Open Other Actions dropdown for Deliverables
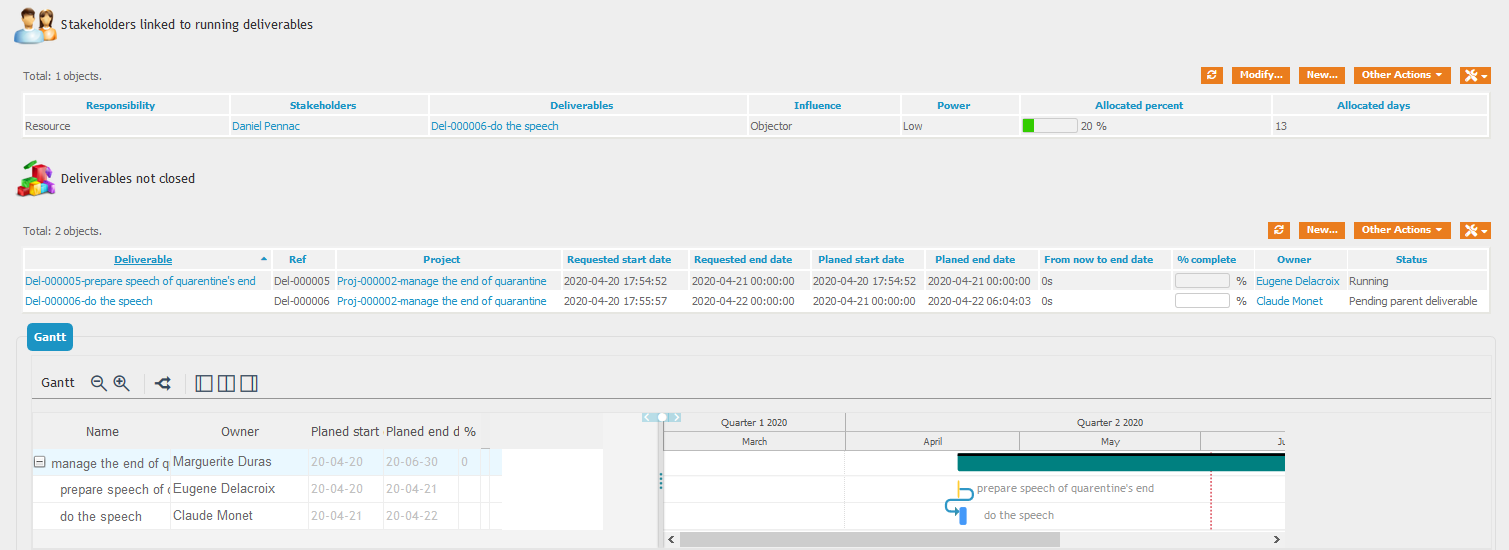The image size is (1509, 550). (x=1402, y=230)
